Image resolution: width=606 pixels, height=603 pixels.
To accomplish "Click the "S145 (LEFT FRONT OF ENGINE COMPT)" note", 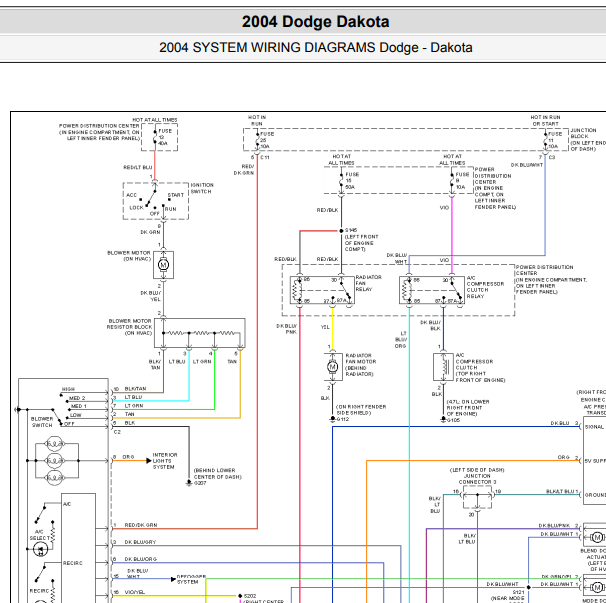I will (362, 240).
